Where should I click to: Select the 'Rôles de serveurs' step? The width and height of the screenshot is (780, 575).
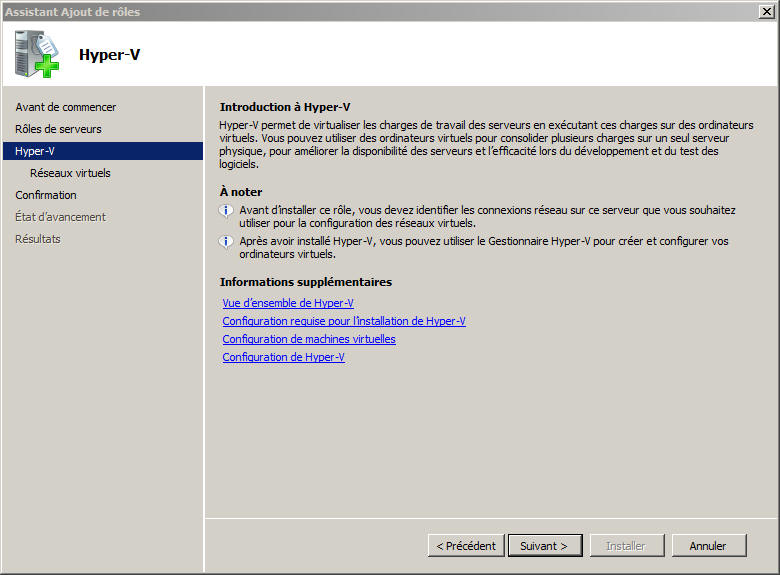point(58,129)
